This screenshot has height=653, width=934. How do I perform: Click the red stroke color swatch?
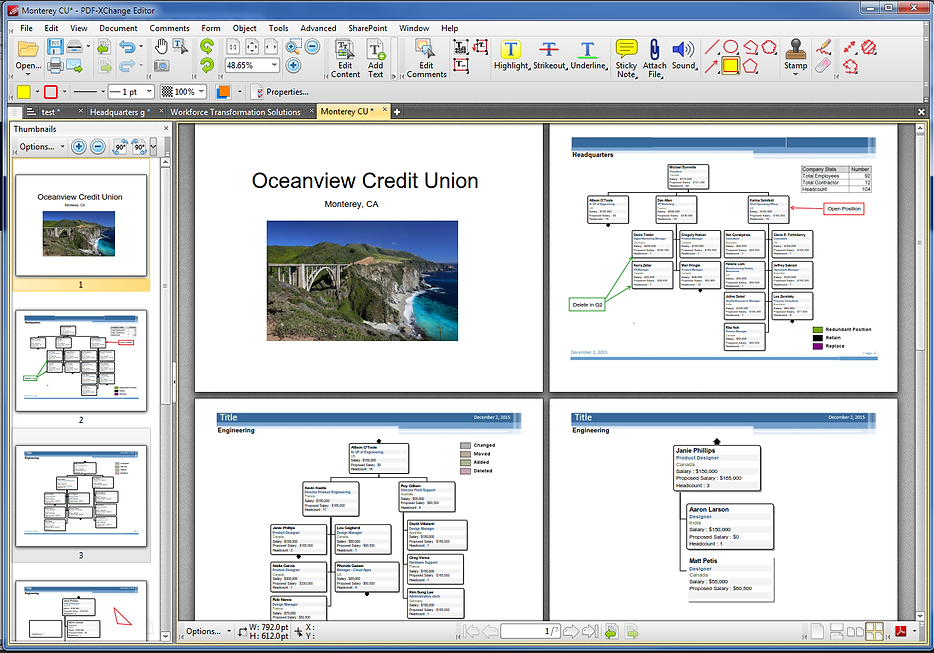(x=51, y=92)
